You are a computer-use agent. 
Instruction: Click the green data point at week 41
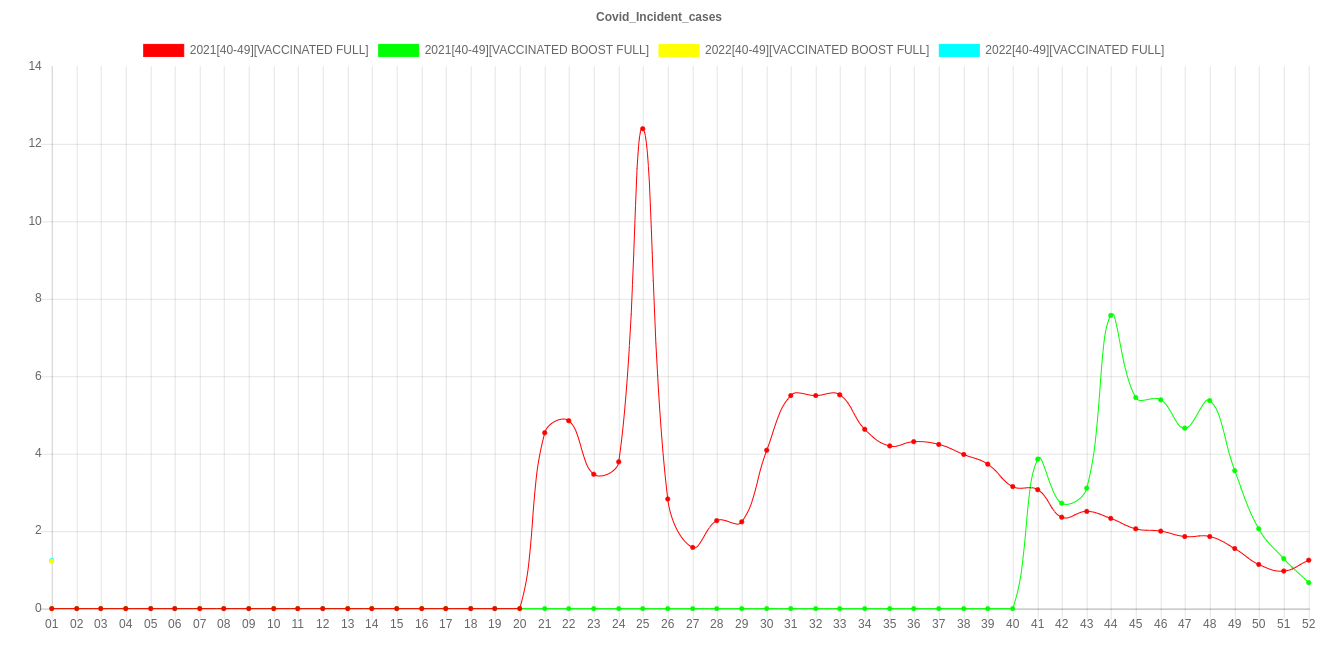pyautogui.click(x=1038, y=459)
